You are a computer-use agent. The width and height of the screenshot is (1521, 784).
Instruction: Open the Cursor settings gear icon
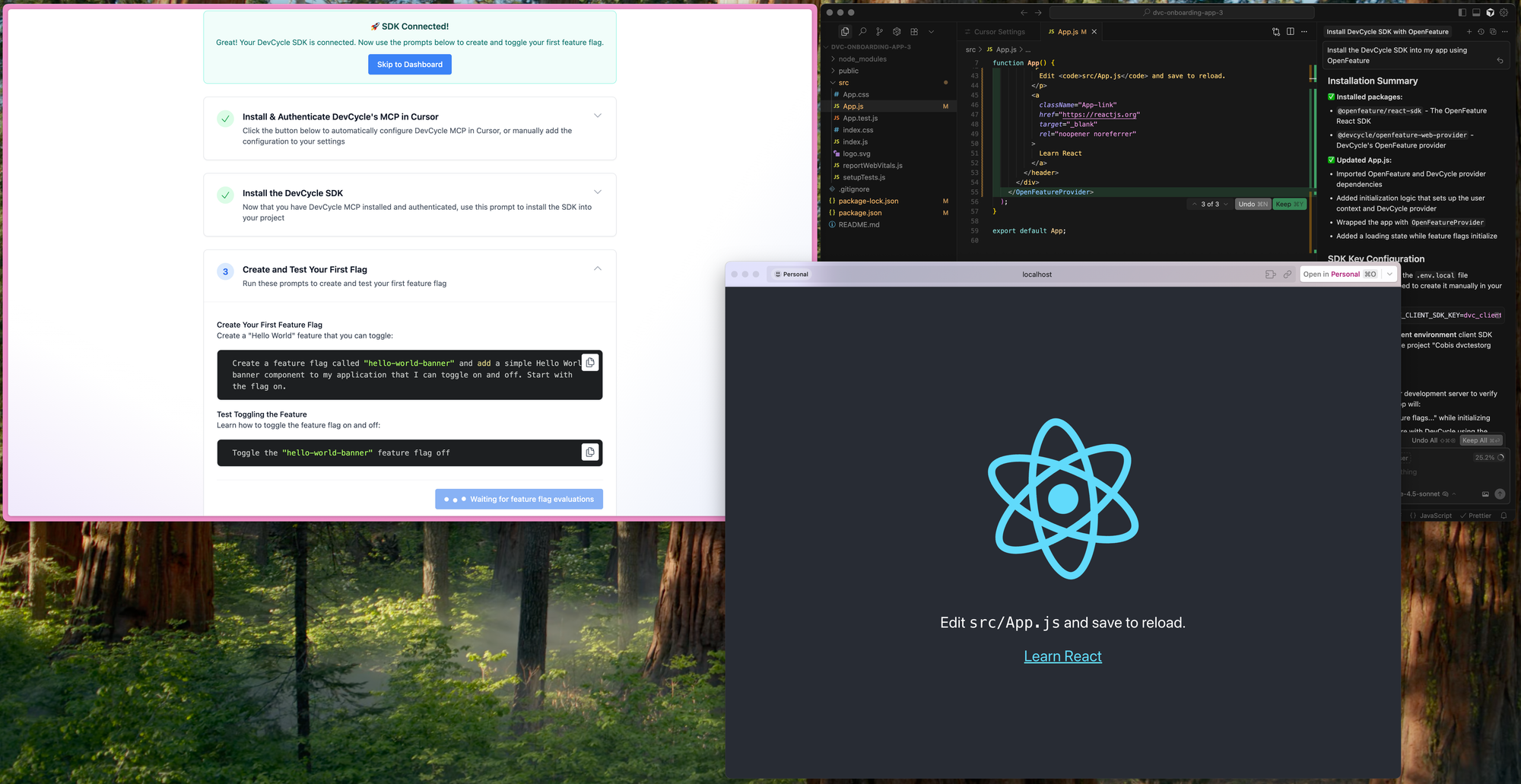(1504, 12)
